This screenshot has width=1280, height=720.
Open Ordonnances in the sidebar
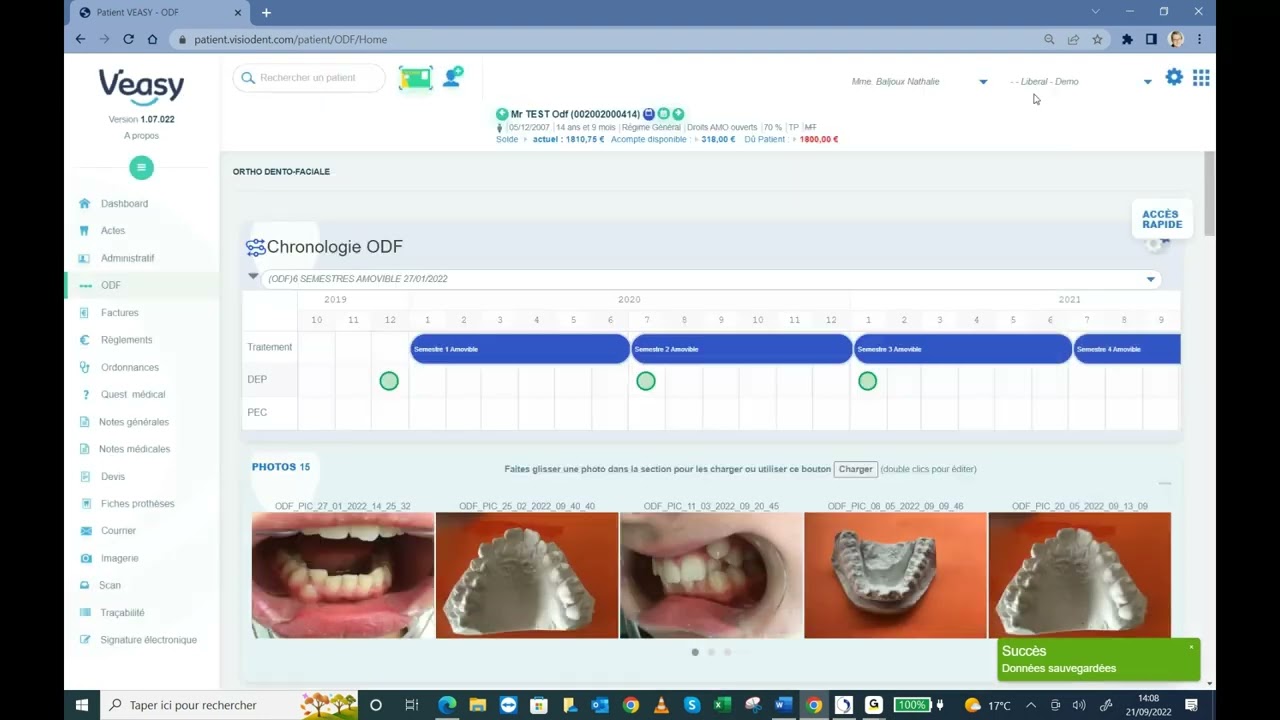pos(130,367)
